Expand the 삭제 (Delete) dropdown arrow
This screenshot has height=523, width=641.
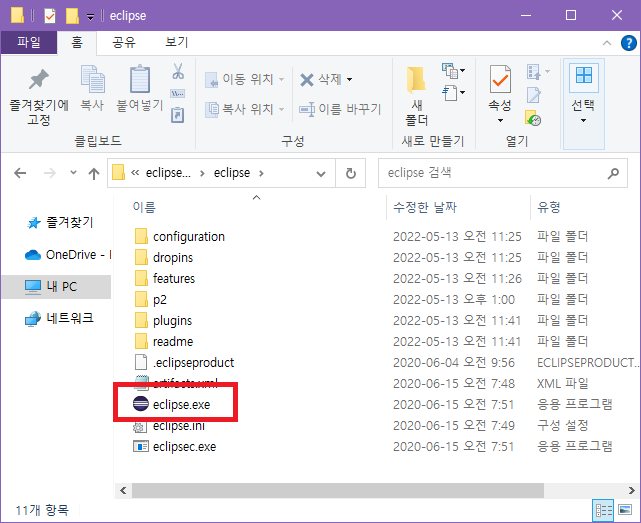(x=350, y=79)
